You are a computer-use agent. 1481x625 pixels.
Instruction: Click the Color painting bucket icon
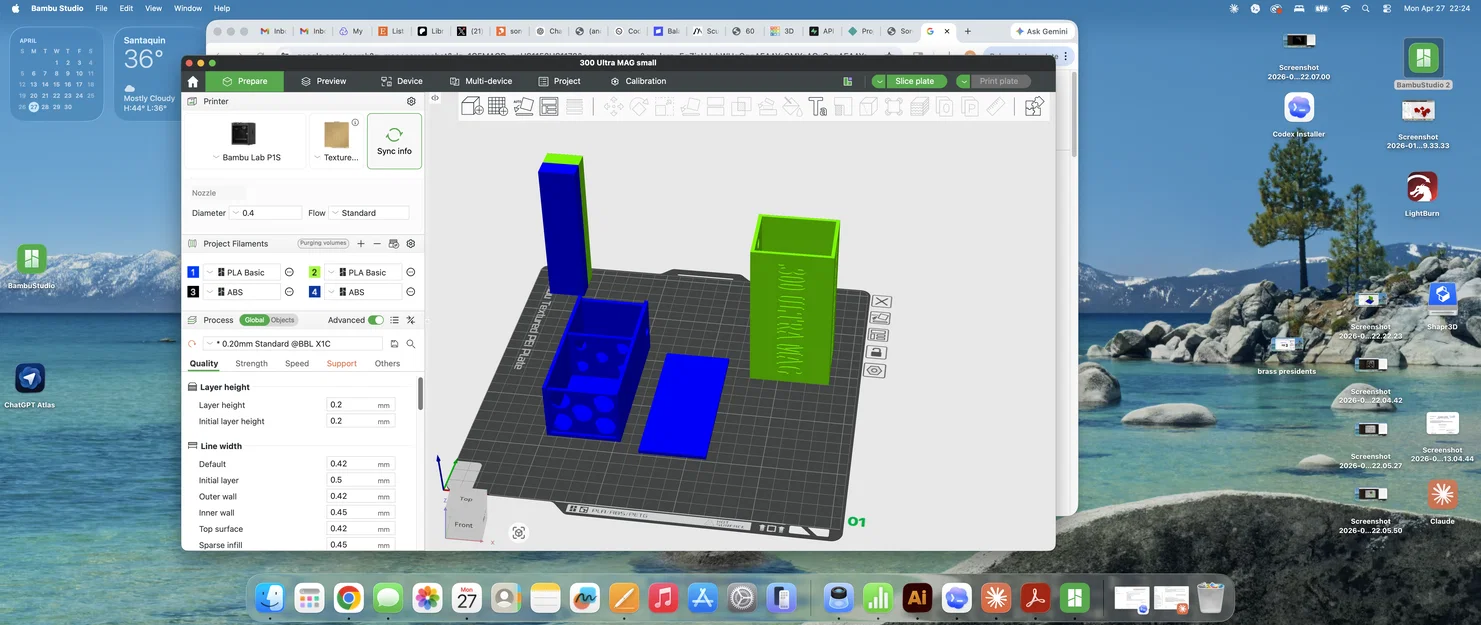[x=792, y=106]
